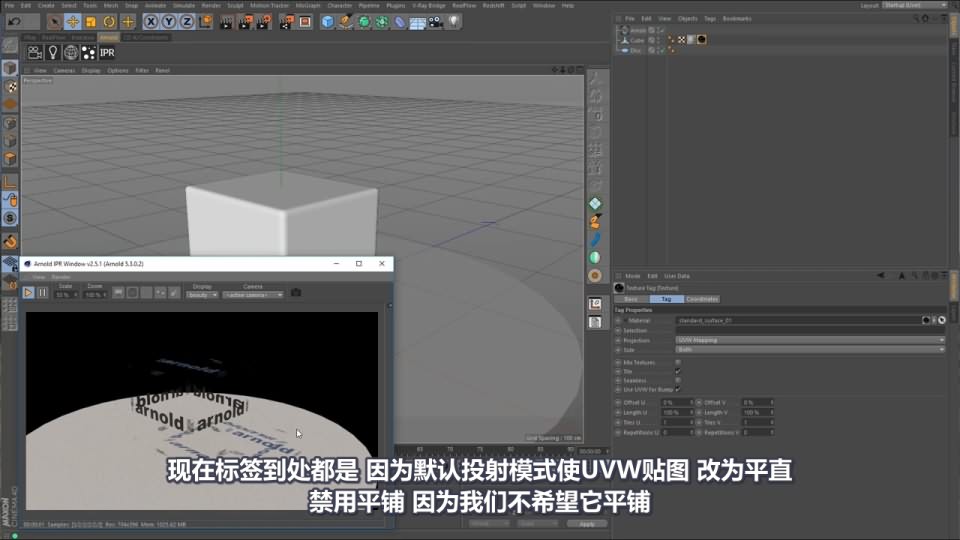Select the Tag tab in attributes

[x=666, y=299]
